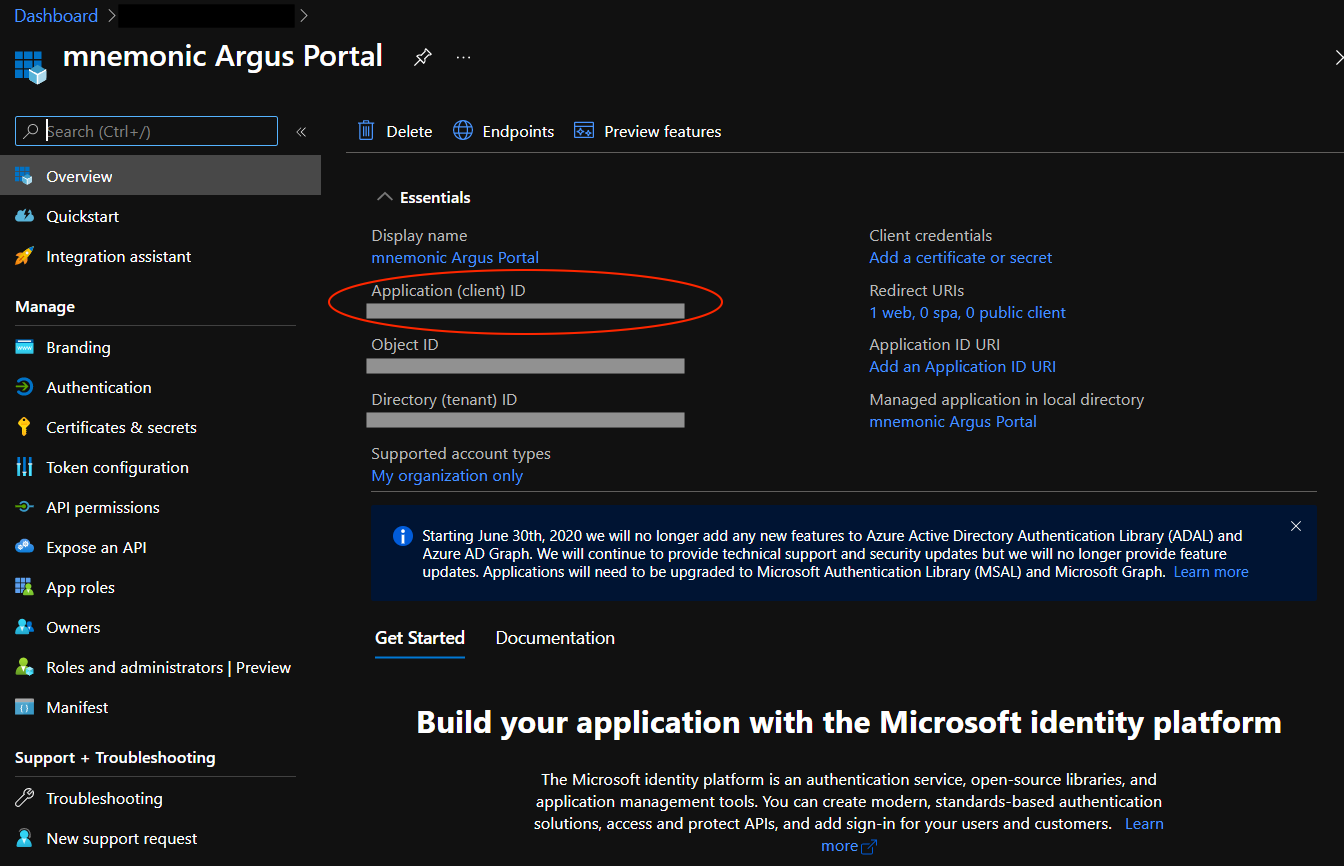Click the Troubleshooting wrench icon
1344x866 pixels.
24,798
